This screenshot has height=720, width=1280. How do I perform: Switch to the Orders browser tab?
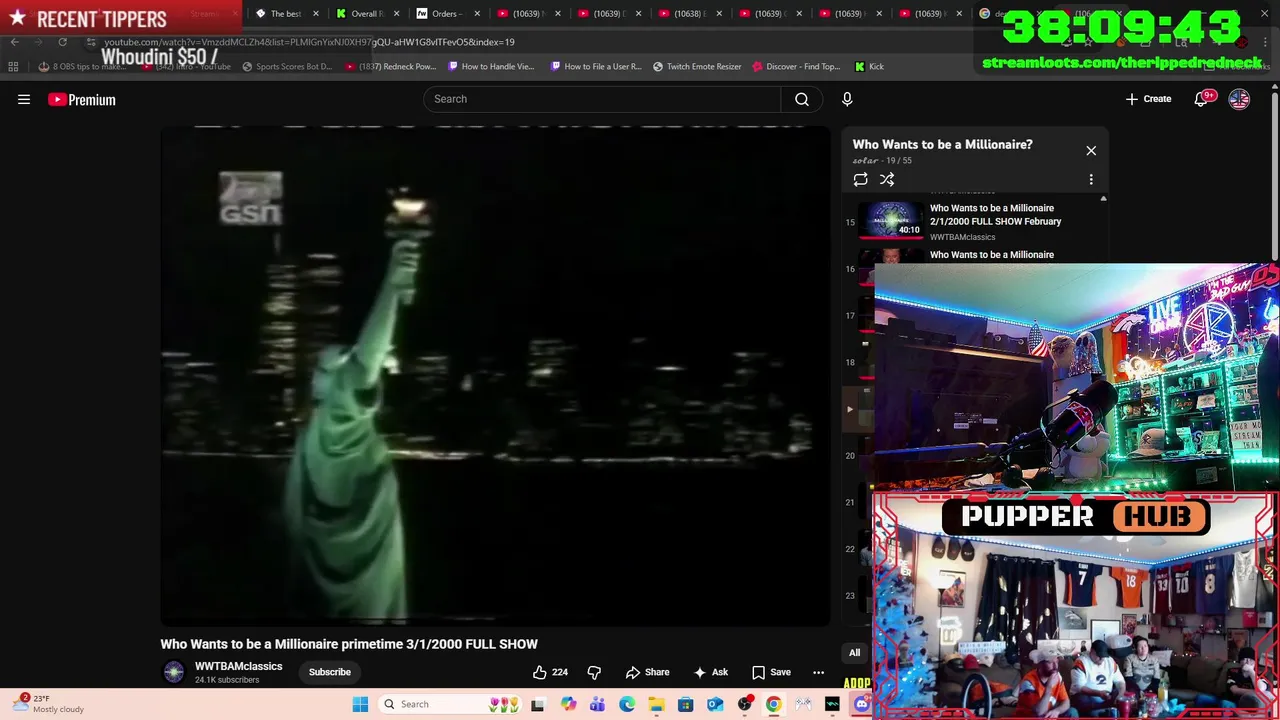pos(445,14)
